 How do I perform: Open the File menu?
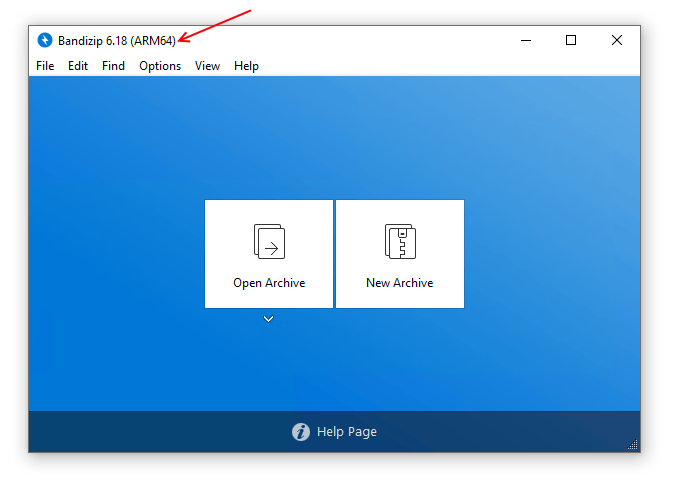[45, 66]
